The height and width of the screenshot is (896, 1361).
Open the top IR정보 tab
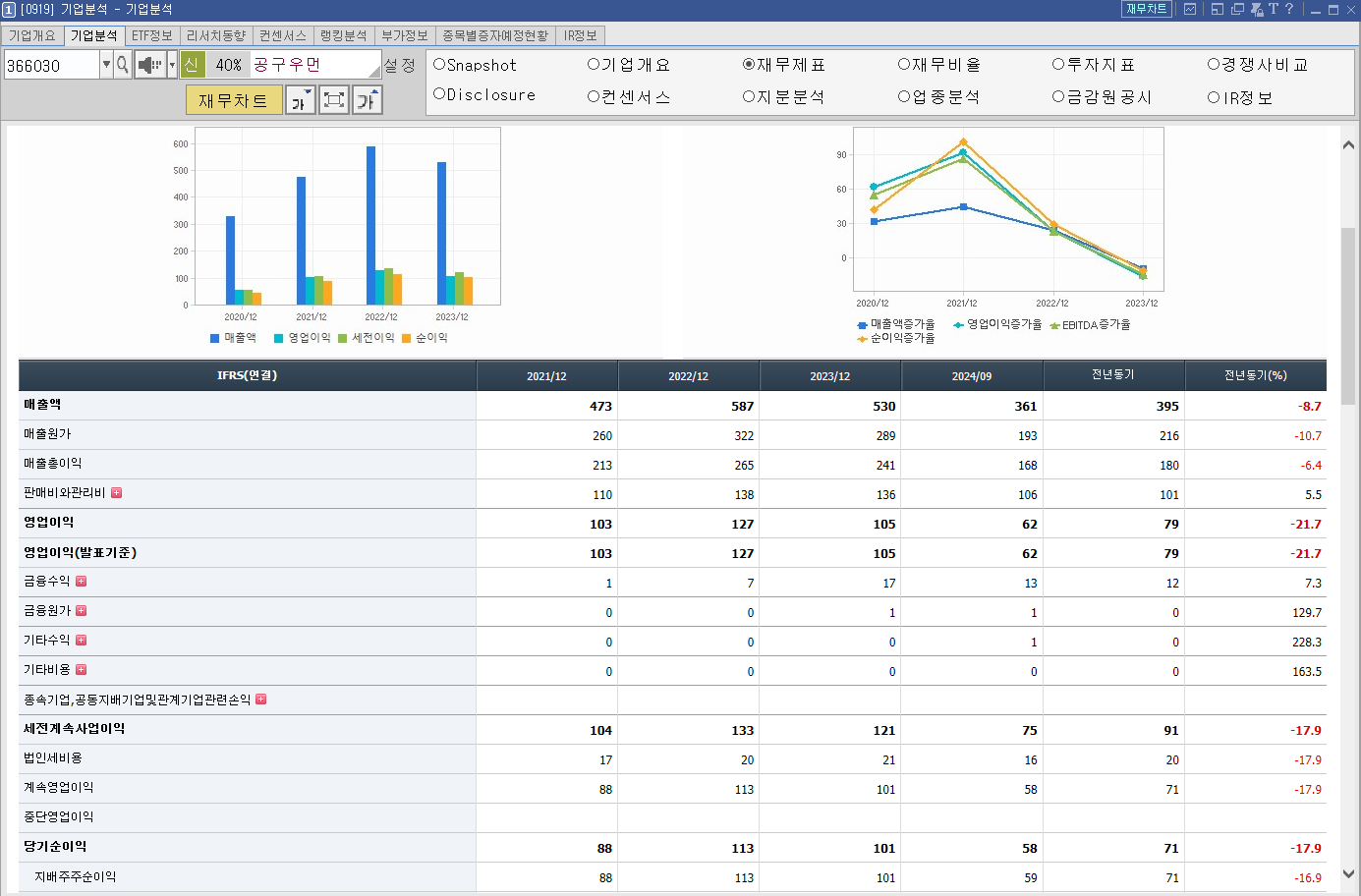[581, 35]
